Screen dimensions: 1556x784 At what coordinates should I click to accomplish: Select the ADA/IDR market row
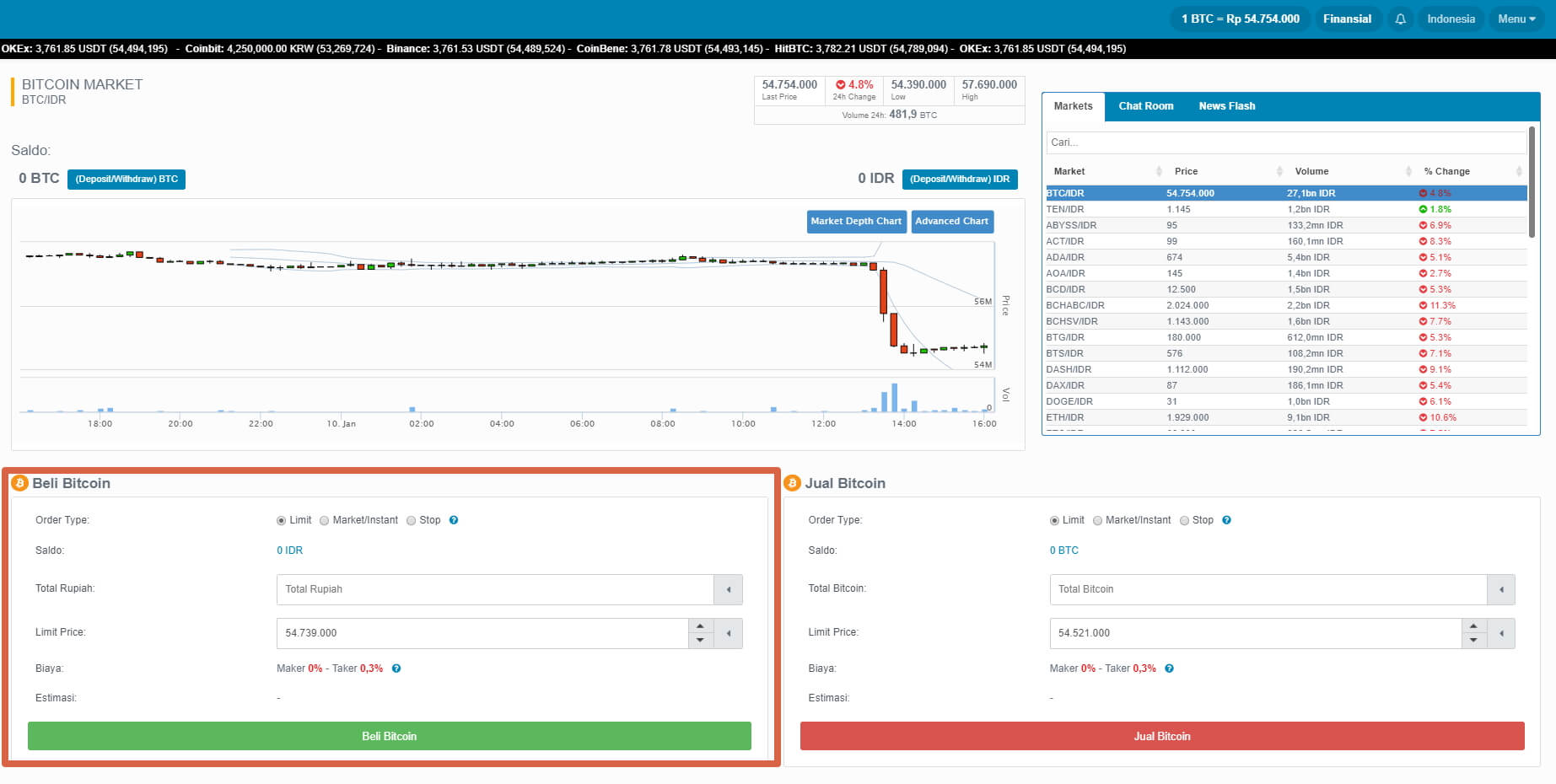tap(1286, 257)
